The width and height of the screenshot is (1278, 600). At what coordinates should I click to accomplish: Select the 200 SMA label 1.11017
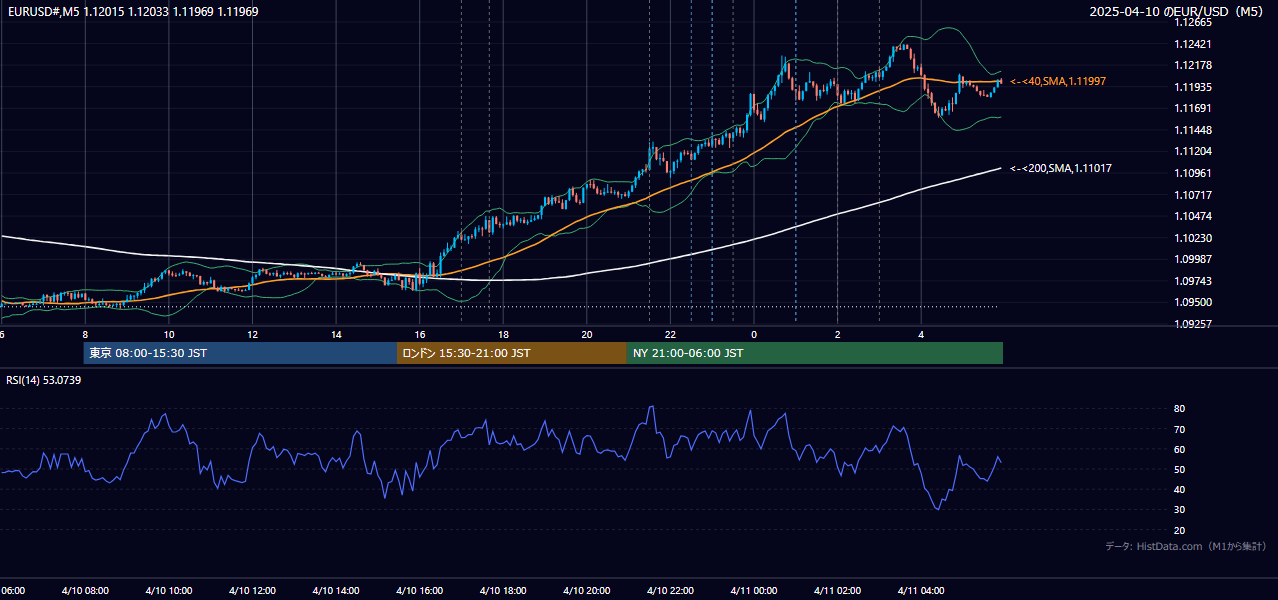click(1060, 168)
